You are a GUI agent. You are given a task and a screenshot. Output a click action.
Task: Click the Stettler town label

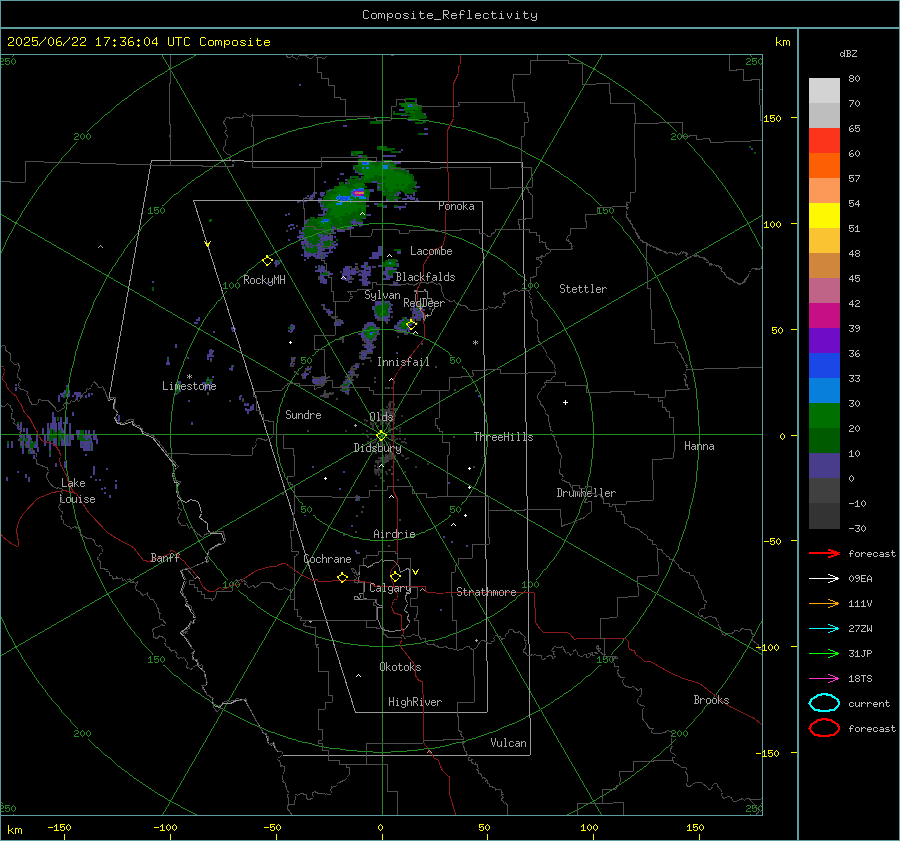[x=583, y=289]
